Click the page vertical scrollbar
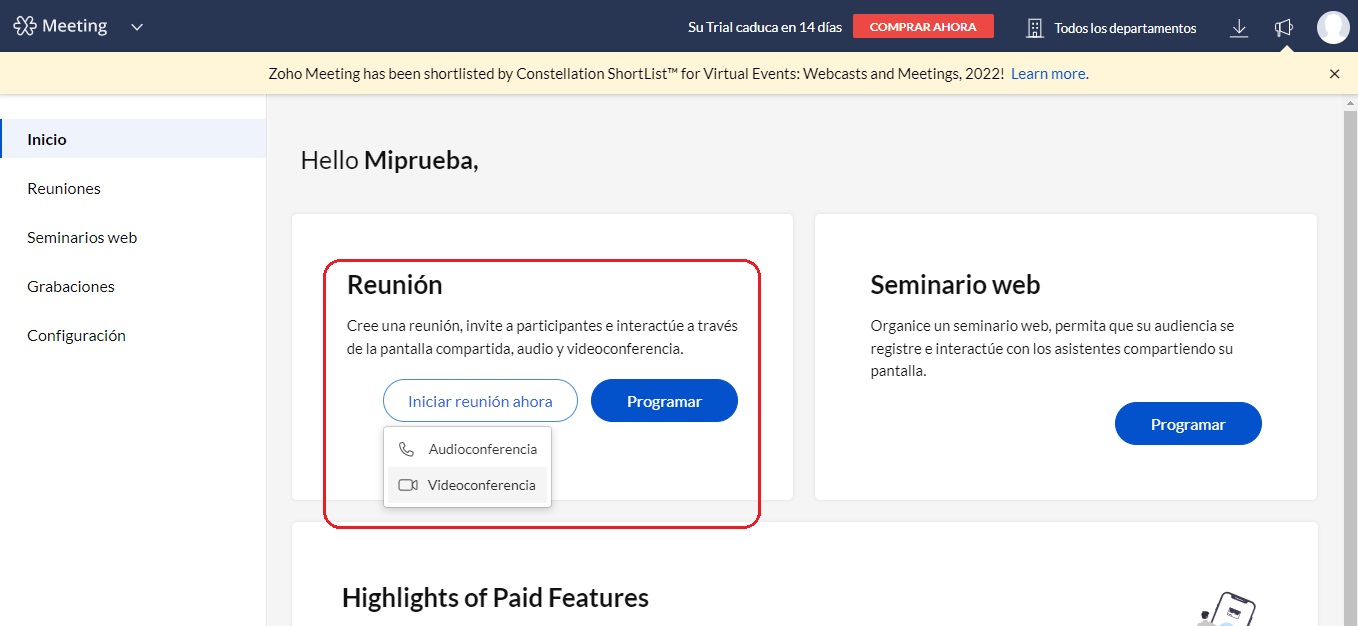The width and height of the screenshot is (1358, 626). (x=1350, y=360)
